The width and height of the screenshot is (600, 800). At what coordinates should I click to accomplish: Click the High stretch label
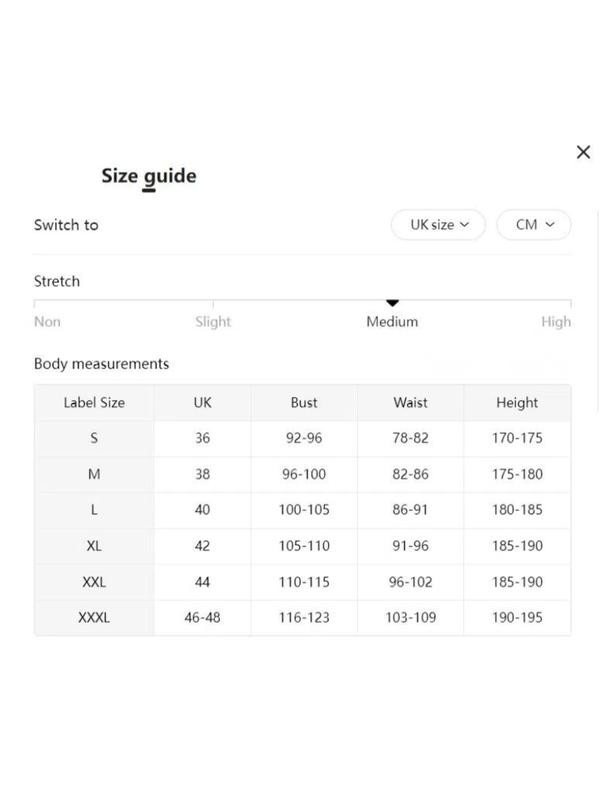(556, 321)
